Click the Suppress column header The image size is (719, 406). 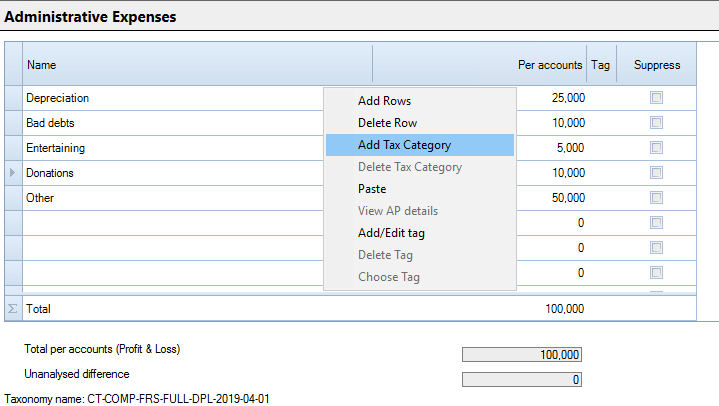coord(657,65)
